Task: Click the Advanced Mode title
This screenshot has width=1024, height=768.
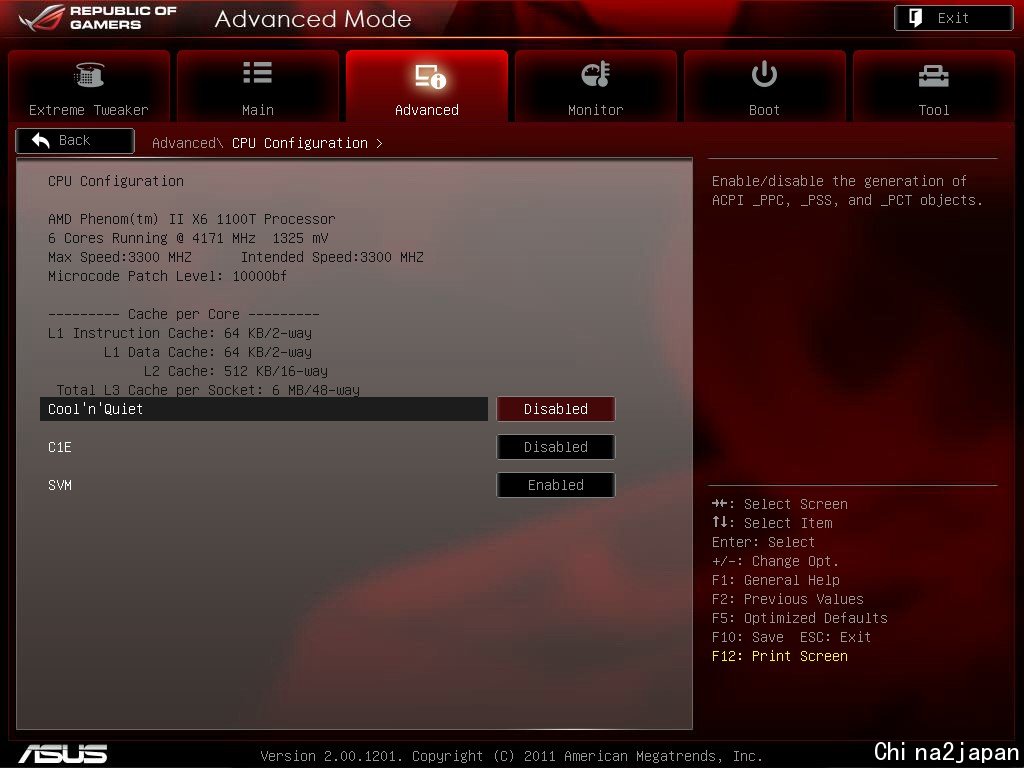Action: (313, 19)
